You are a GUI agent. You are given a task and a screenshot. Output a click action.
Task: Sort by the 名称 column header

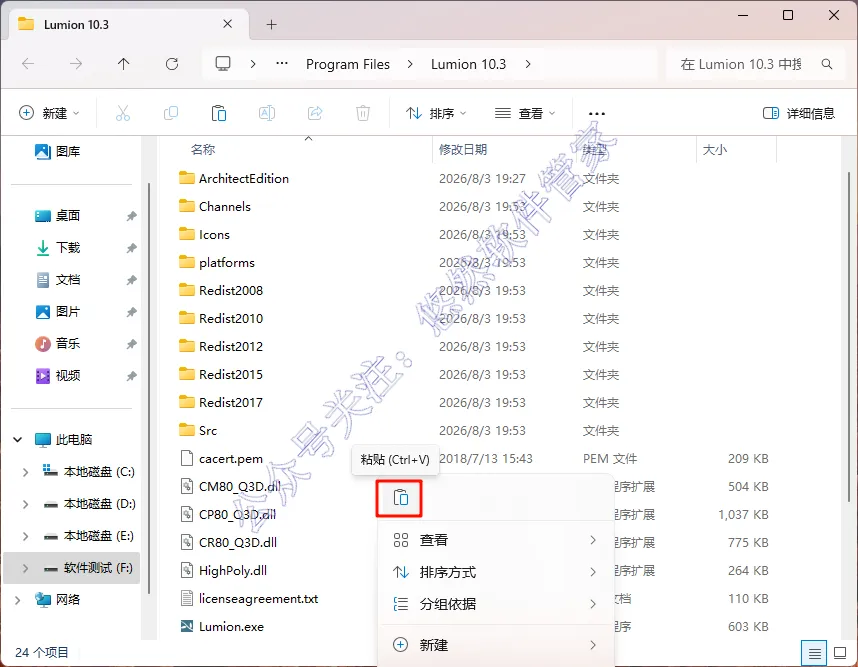coord(202,149)
